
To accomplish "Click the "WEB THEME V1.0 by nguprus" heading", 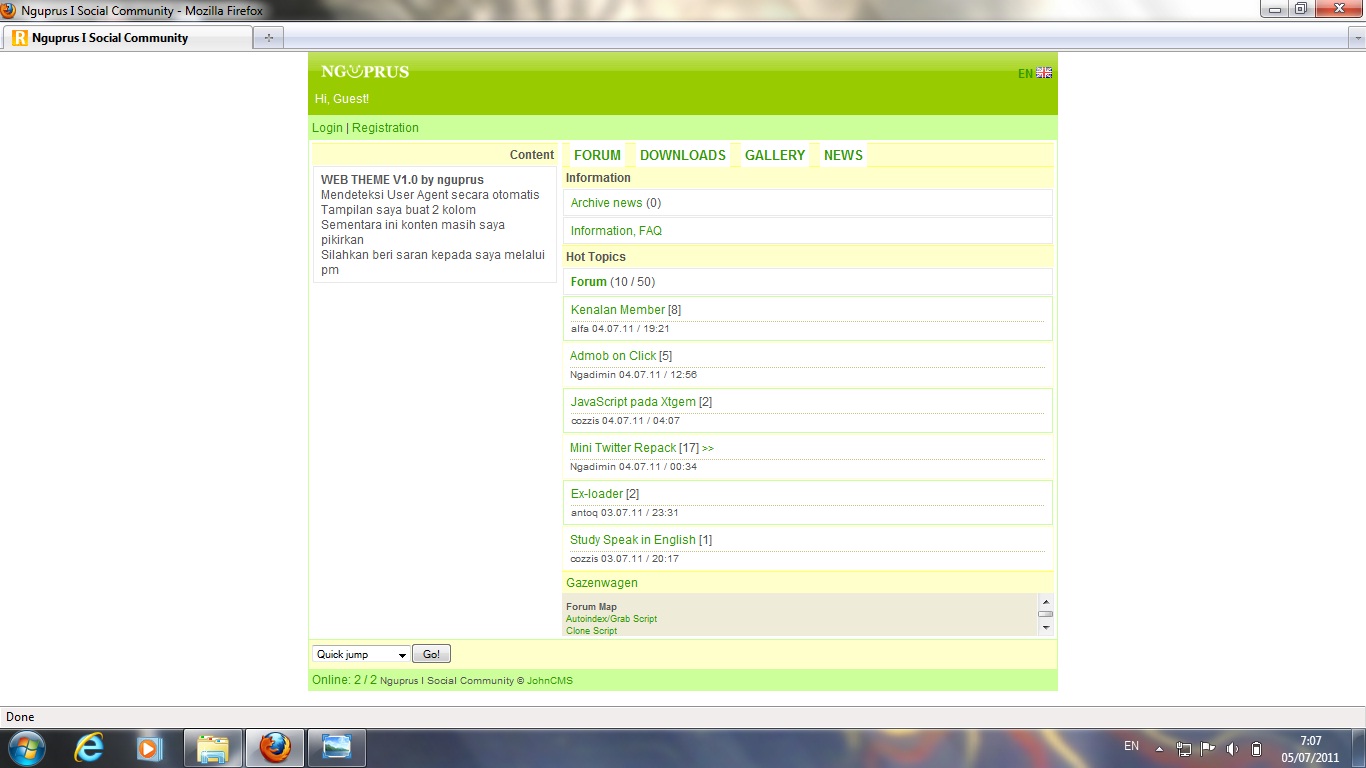I will (402, 180).
